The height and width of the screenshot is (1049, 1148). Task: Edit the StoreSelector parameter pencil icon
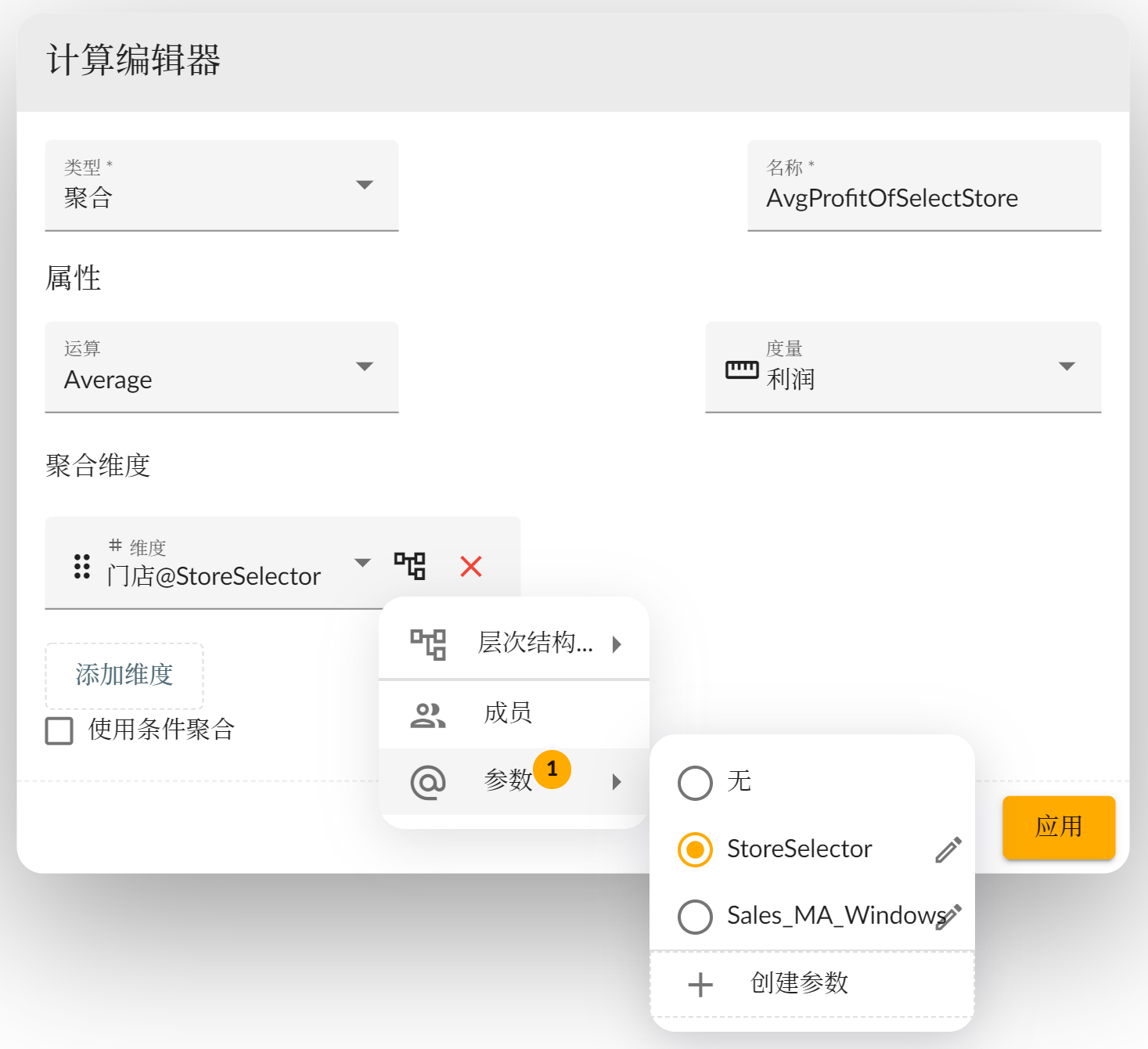pos(948,849)
